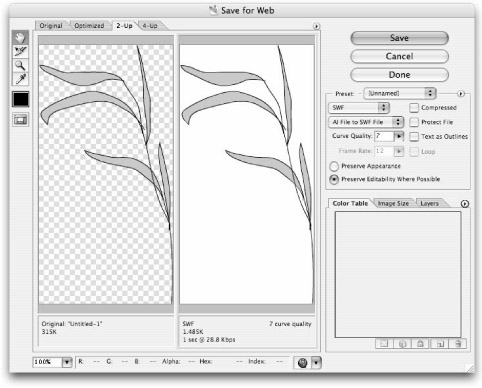This screenshot has width=482, height=388.
Task: Switch to the Color Table tab
Action: pos(350,203)
